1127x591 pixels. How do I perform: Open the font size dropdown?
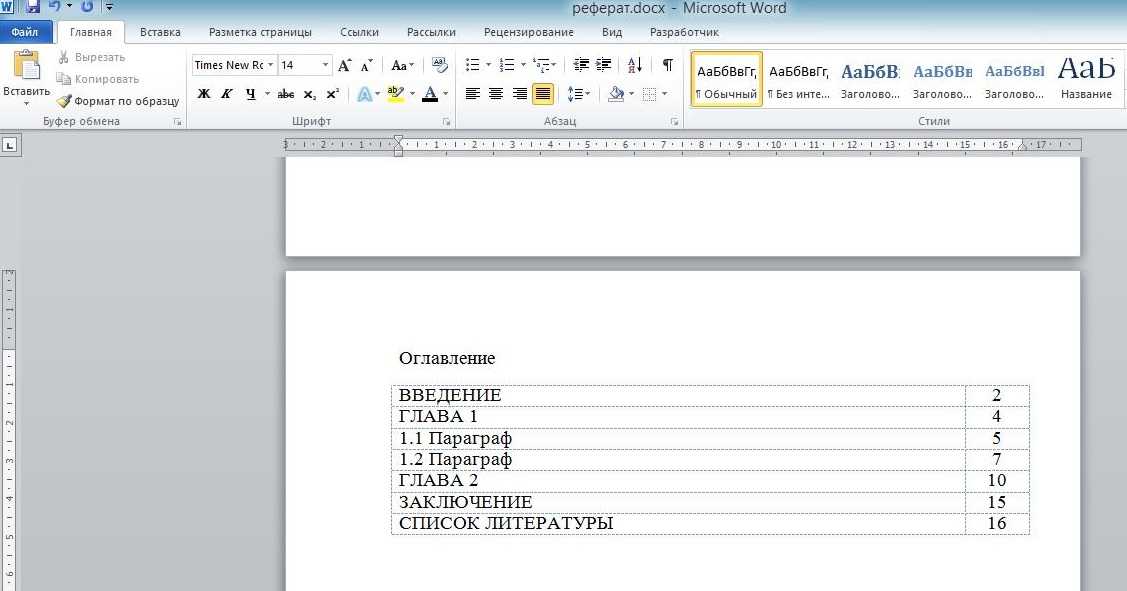point(325,65)
